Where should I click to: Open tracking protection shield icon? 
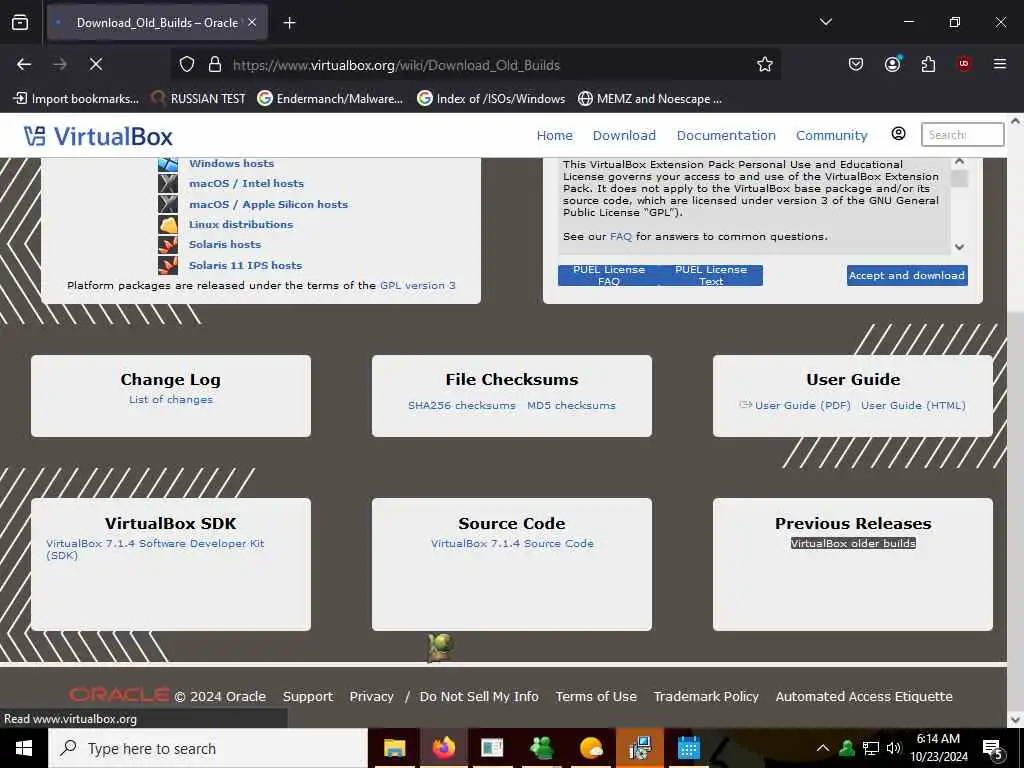click(187, 64)
